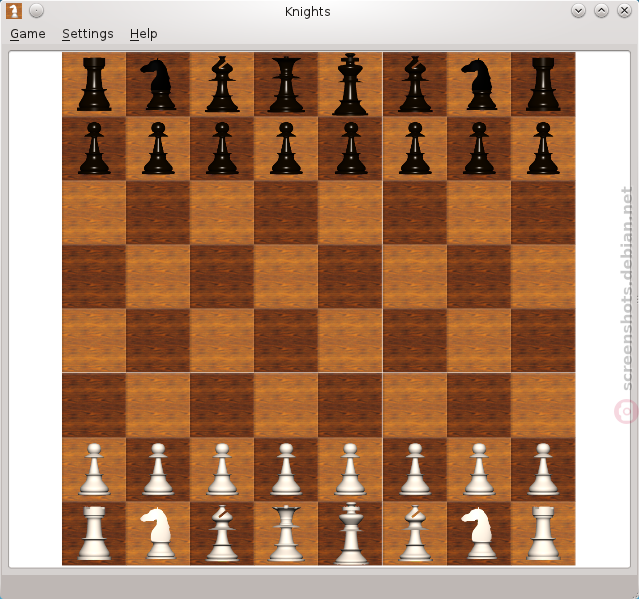Minimize the Knights window
The height and width of the screenshot is (599, 639).
578,11
